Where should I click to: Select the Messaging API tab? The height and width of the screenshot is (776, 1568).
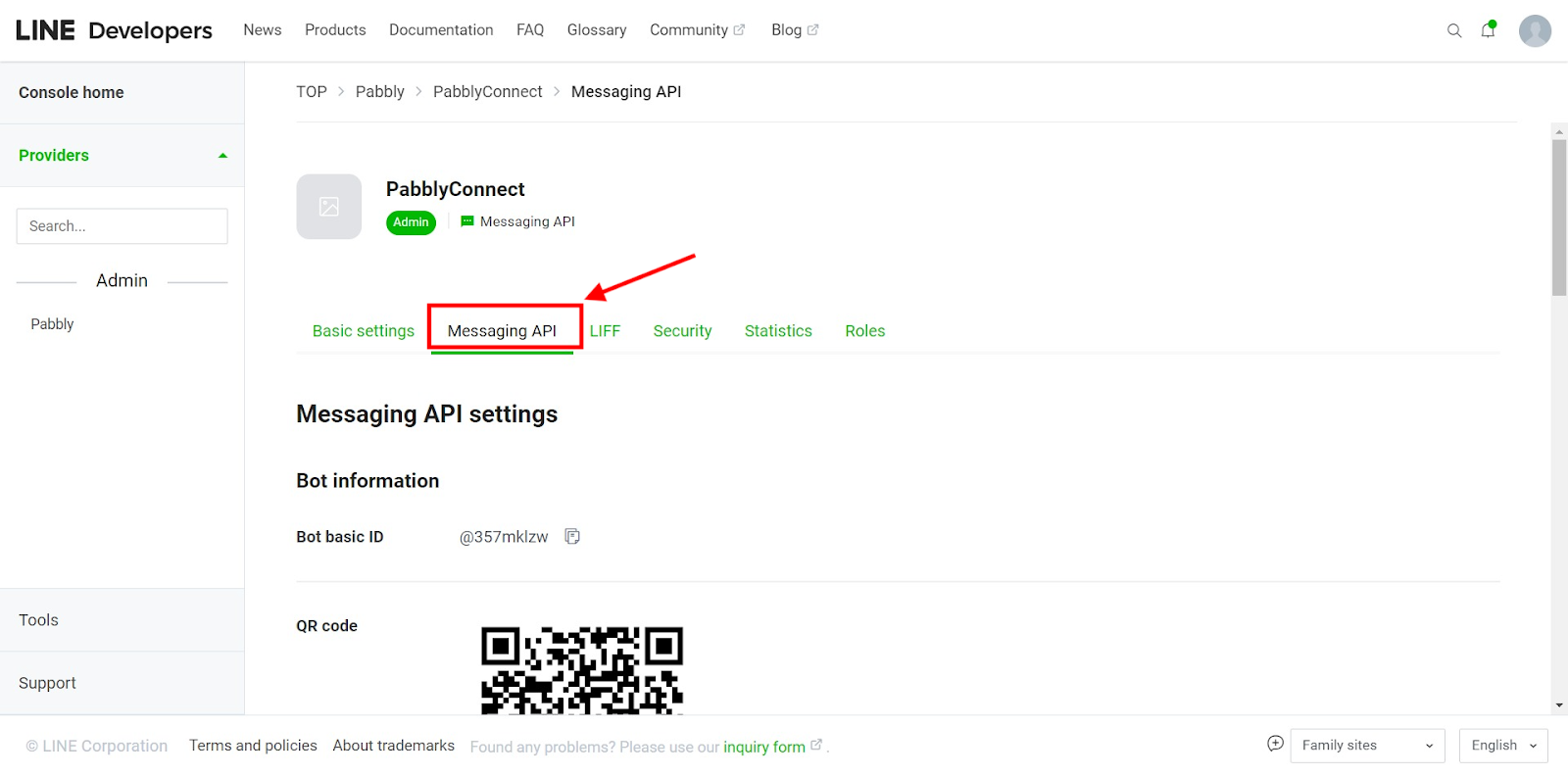tap(502, 331)
